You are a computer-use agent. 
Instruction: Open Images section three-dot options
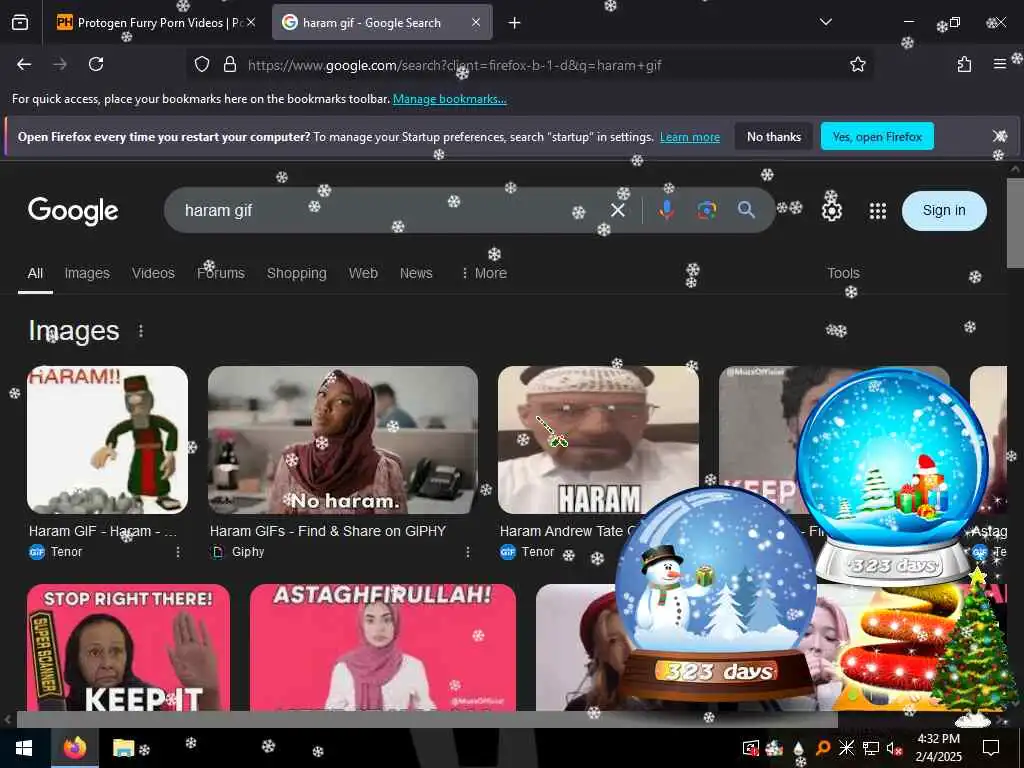pos(141,331)
